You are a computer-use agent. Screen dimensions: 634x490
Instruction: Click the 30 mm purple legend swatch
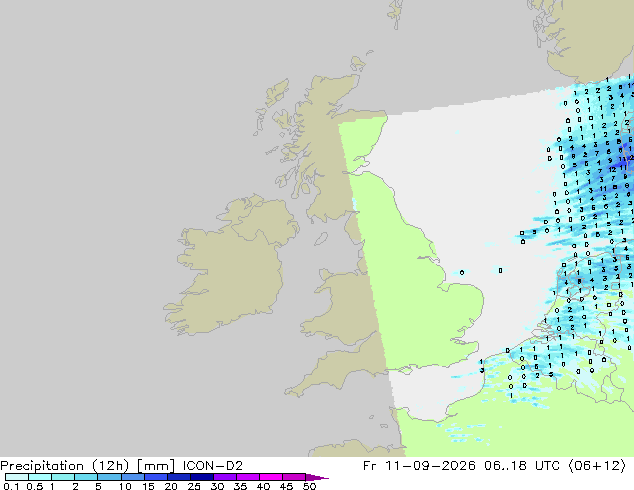point(224,477)
